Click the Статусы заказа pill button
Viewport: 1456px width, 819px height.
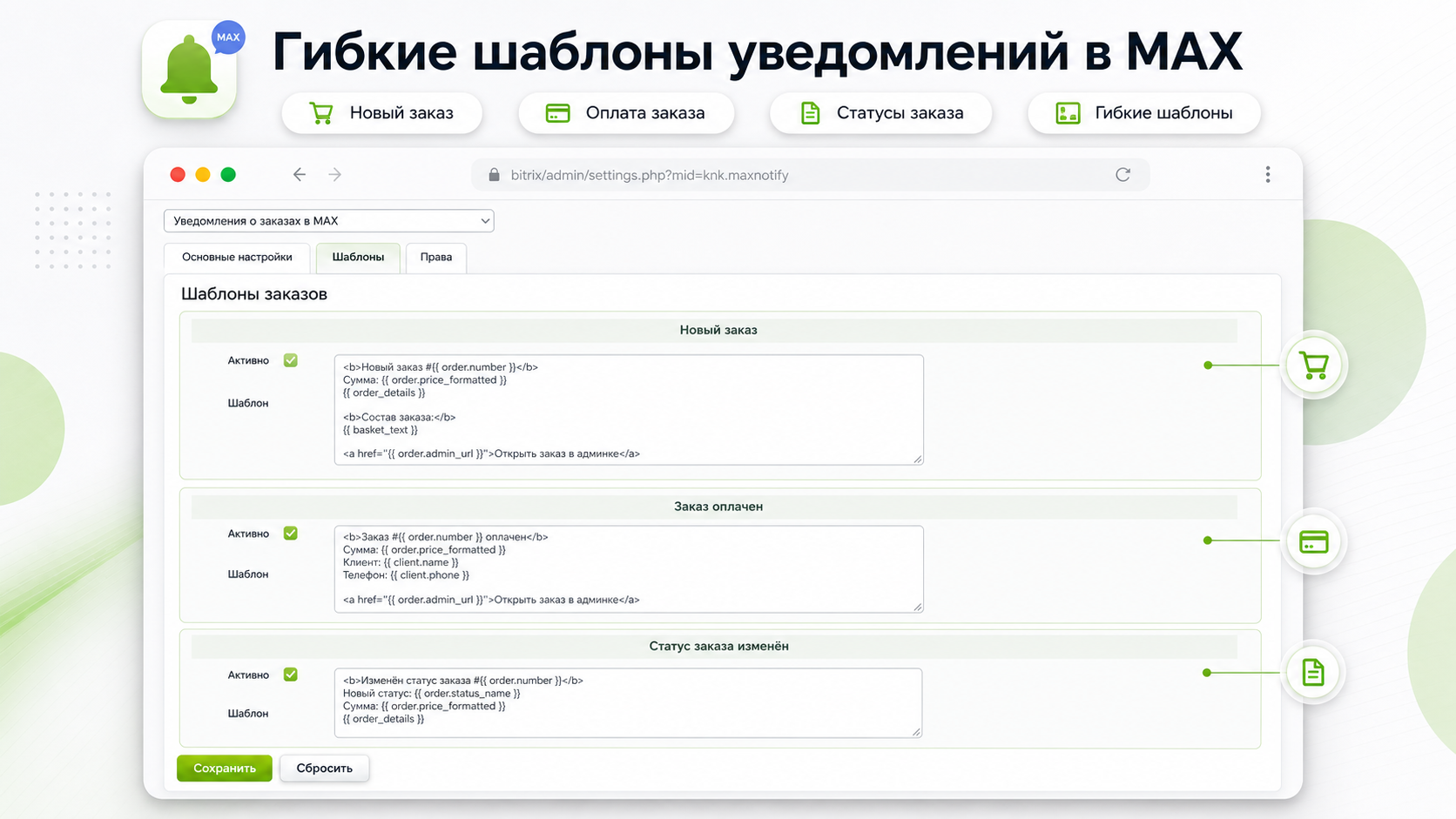[881, 113]
